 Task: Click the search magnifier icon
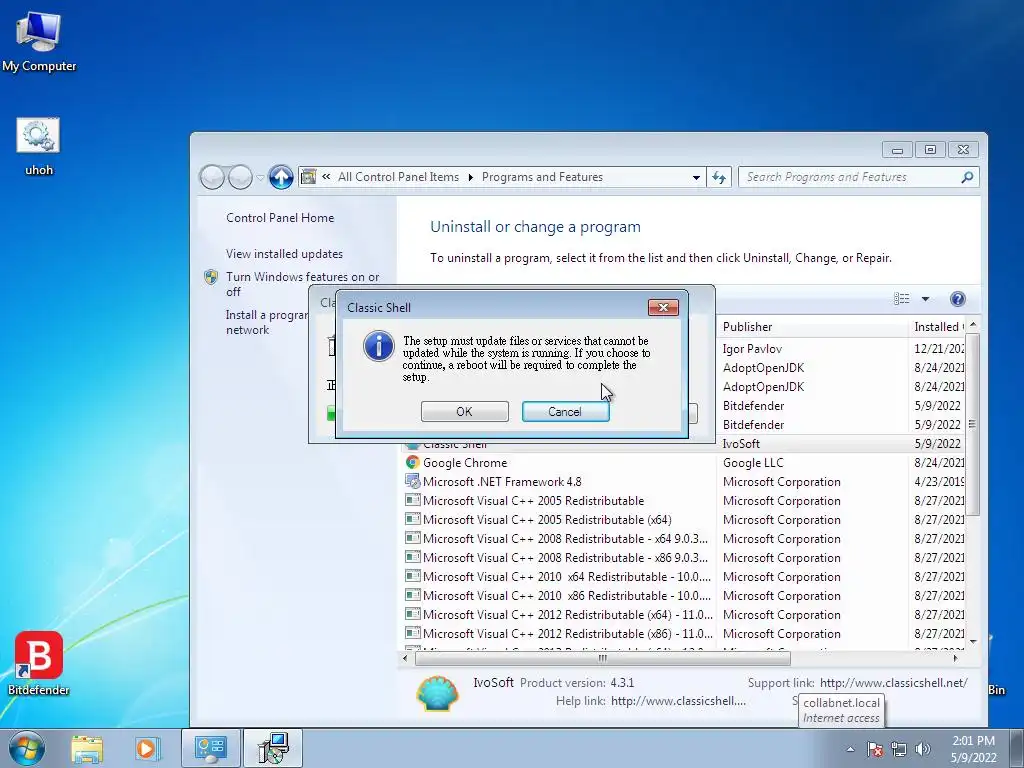[967, 177]
